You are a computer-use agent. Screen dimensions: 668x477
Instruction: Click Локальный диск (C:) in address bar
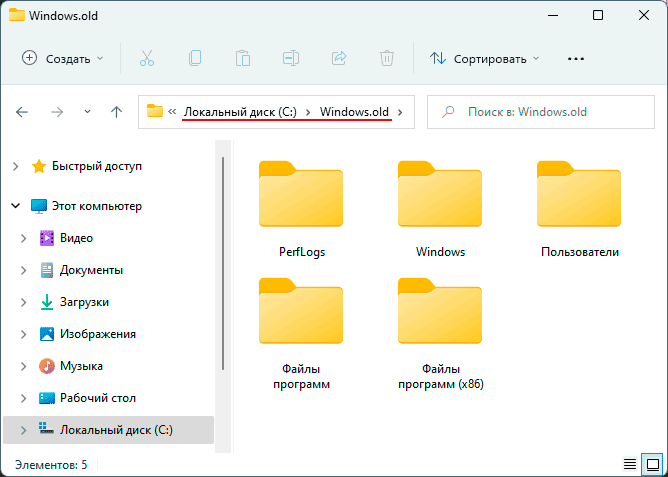[x=240, y=112]
